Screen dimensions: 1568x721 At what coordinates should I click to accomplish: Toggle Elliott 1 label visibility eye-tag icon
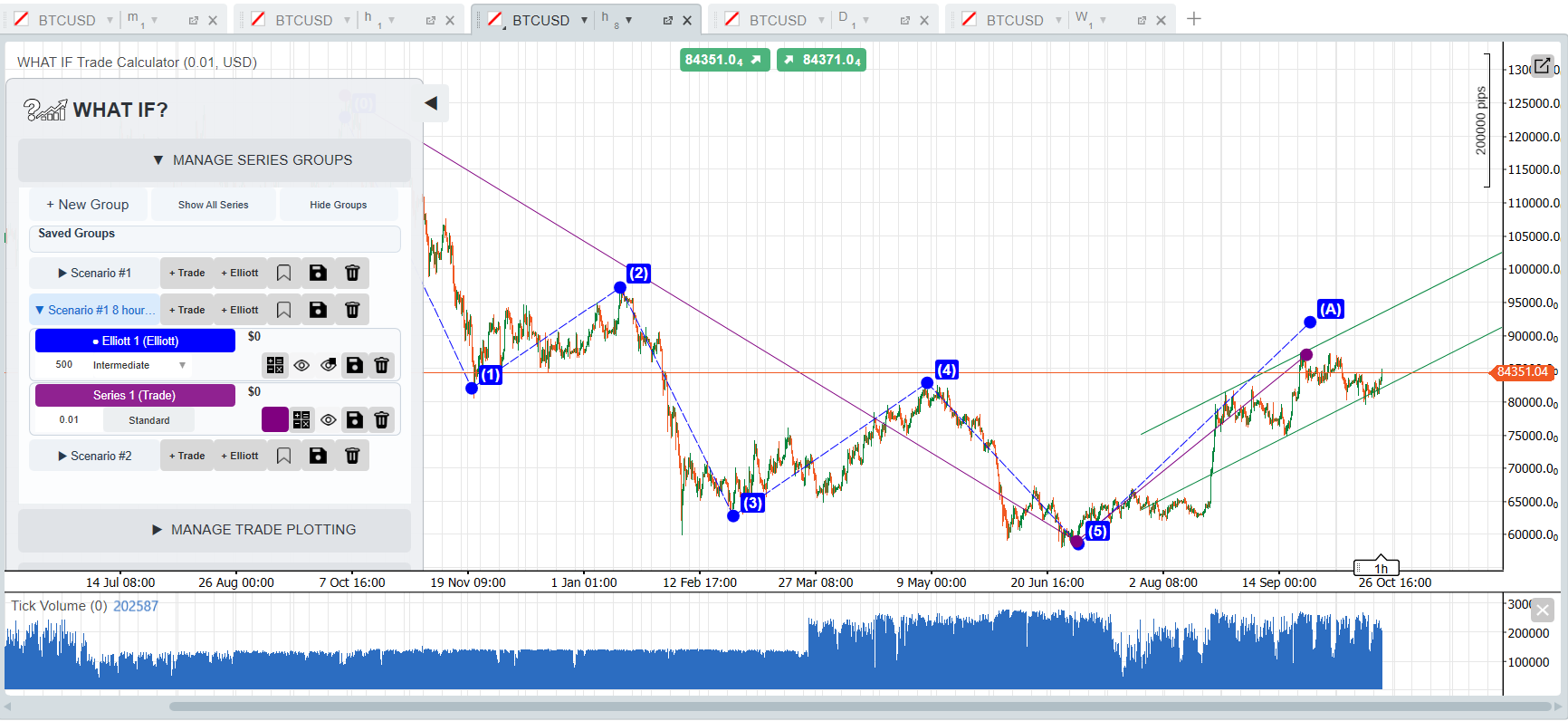[329, 365]
